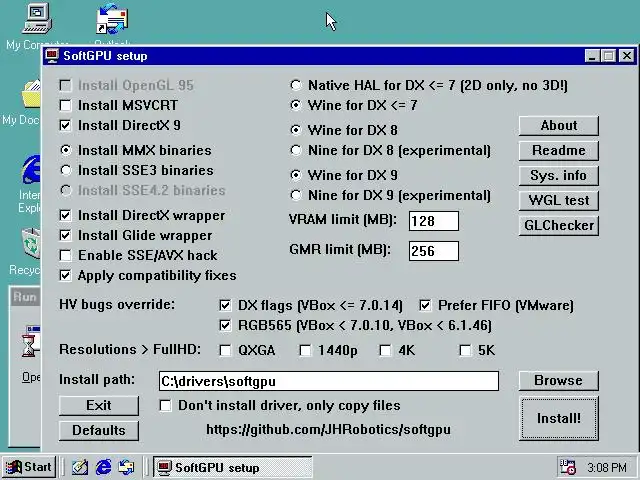Toggle RGB565 VBox override checkbox

[225, 325]
